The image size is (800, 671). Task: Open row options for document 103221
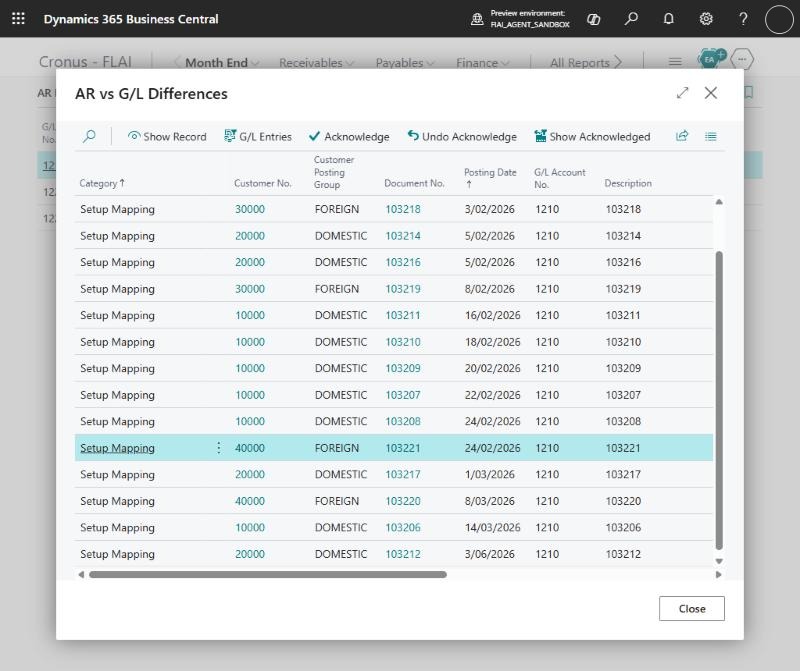(x=218, y=448)
